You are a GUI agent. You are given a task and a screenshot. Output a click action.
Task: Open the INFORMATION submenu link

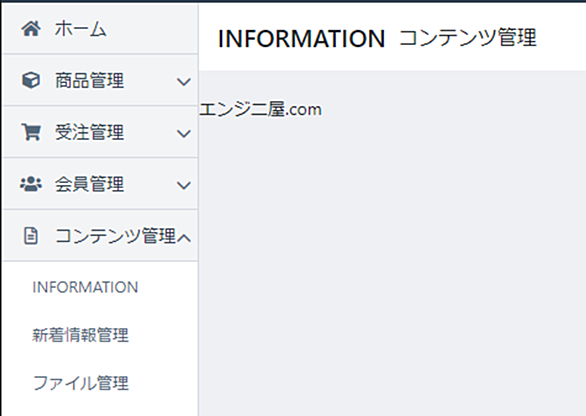coord(85,287)
